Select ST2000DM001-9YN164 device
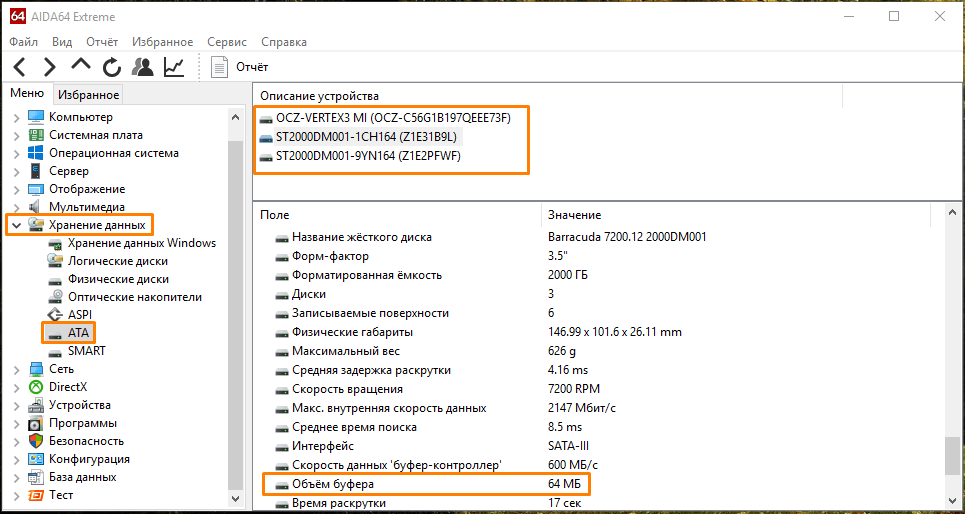965x514 pixels. point(368,156)
